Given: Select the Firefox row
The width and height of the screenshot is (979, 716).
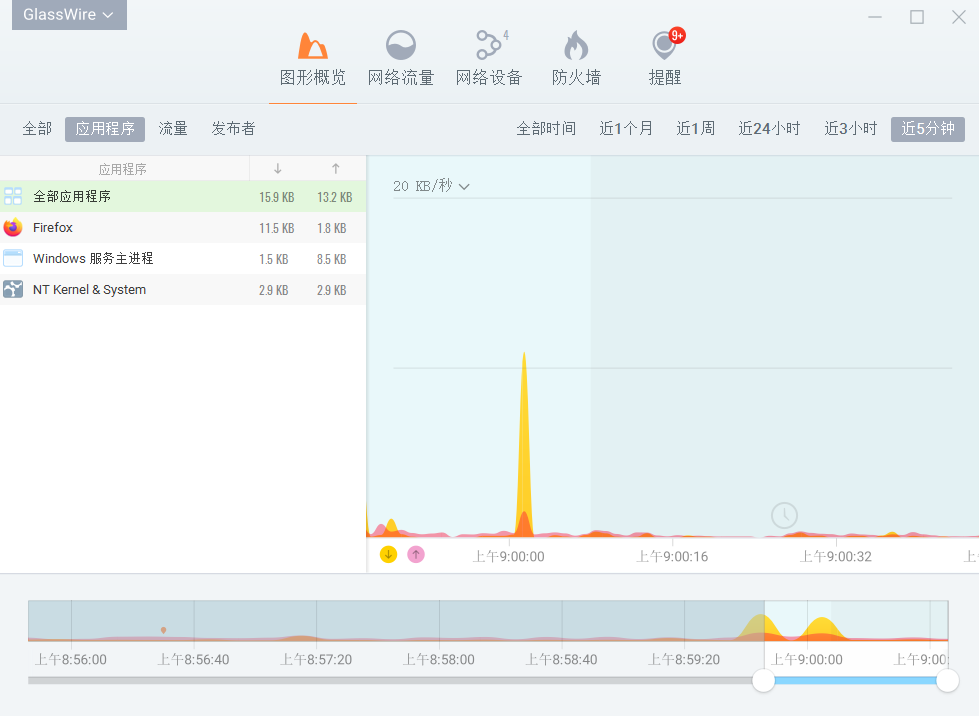Looking at the screenshot, I should pos(183,228).
